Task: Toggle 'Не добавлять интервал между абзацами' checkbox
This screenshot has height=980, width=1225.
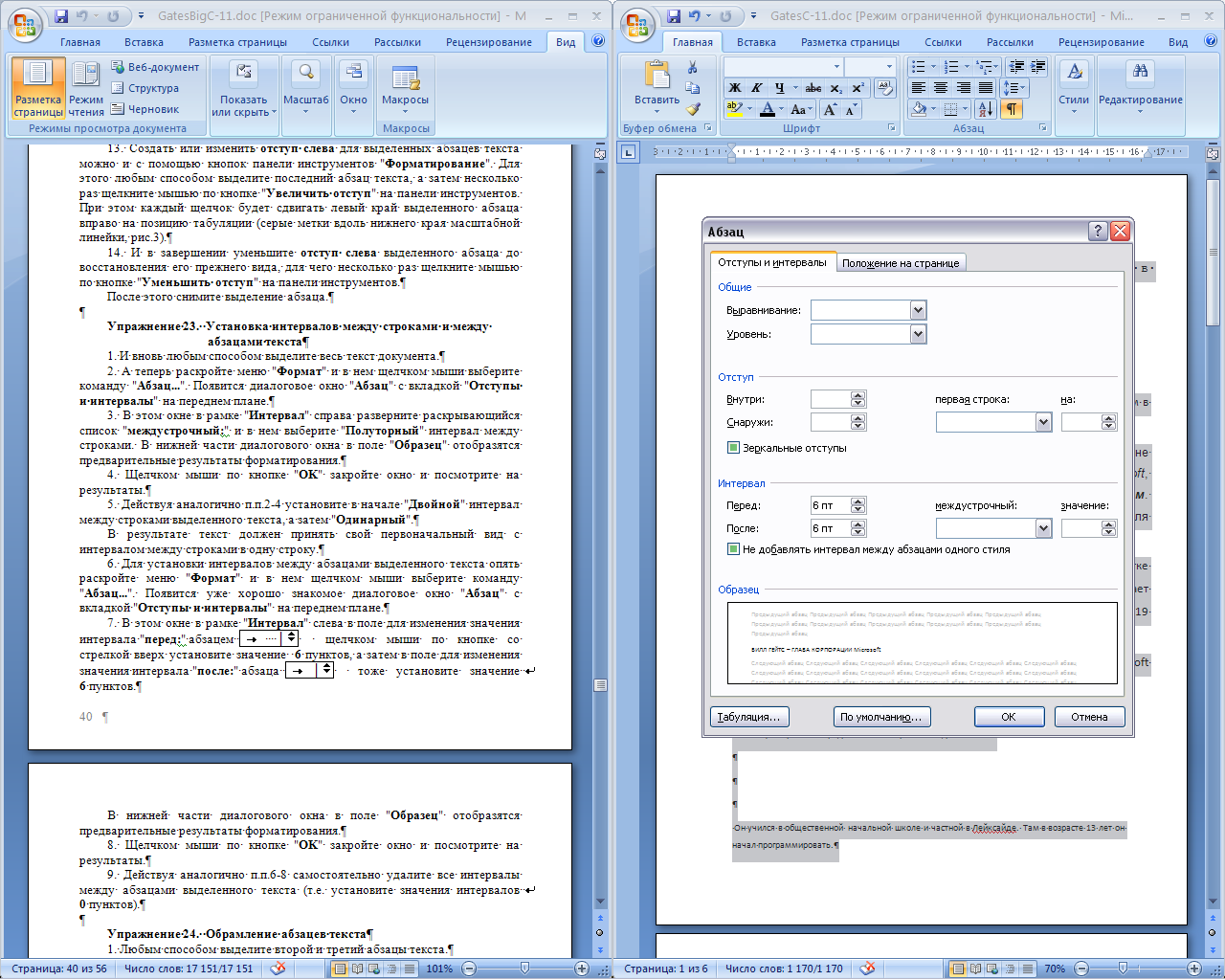Action: point(734,549)
